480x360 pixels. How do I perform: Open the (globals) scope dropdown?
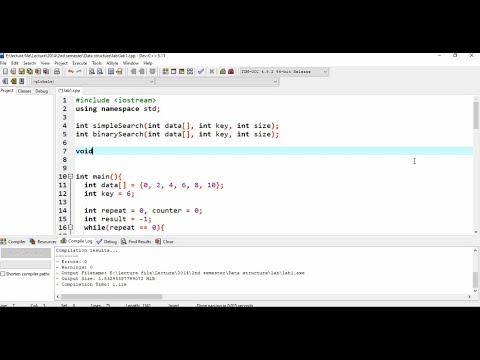[x=92, y=81]
